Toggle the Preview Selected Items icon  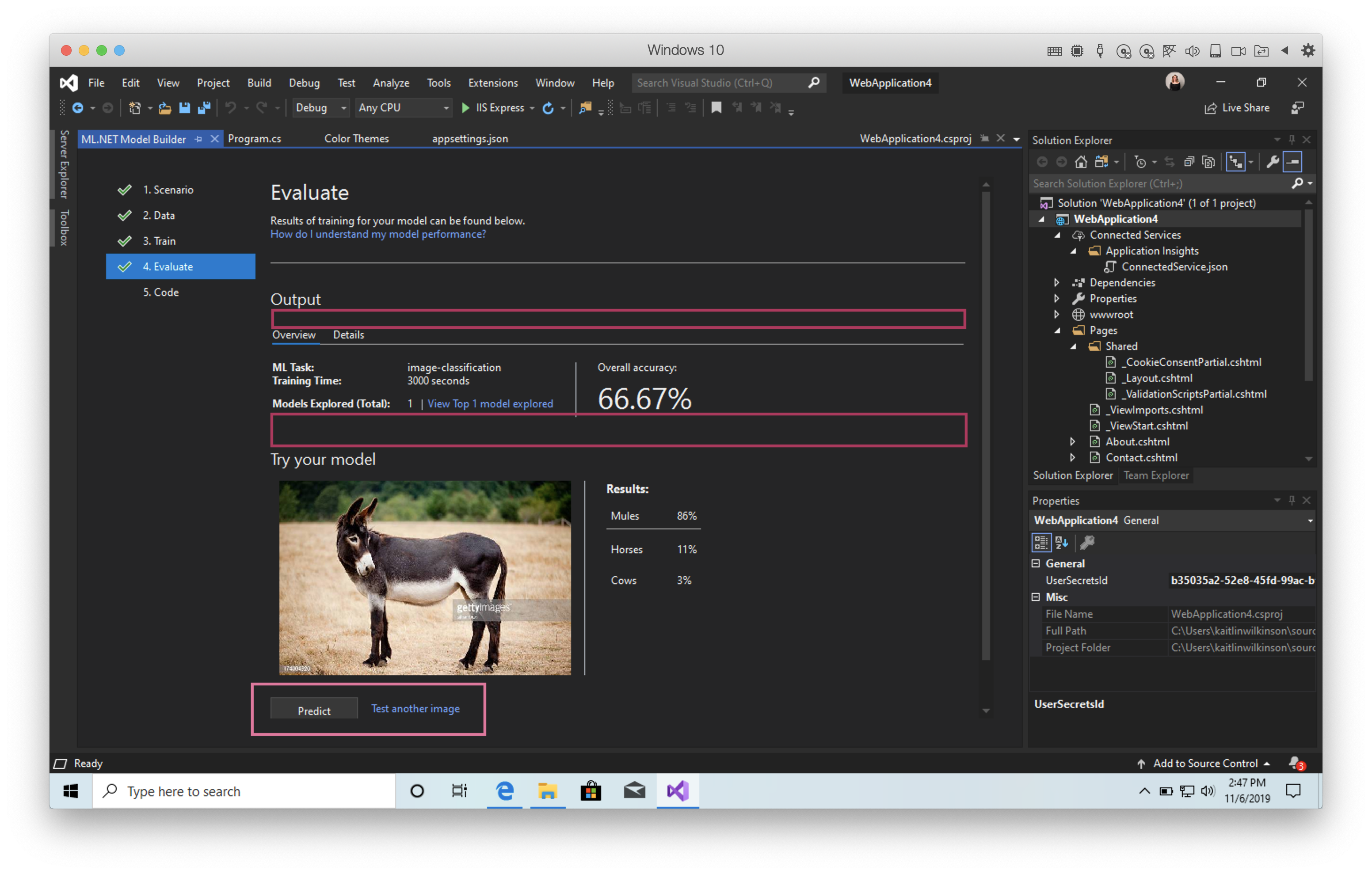tap(1291, 162)
